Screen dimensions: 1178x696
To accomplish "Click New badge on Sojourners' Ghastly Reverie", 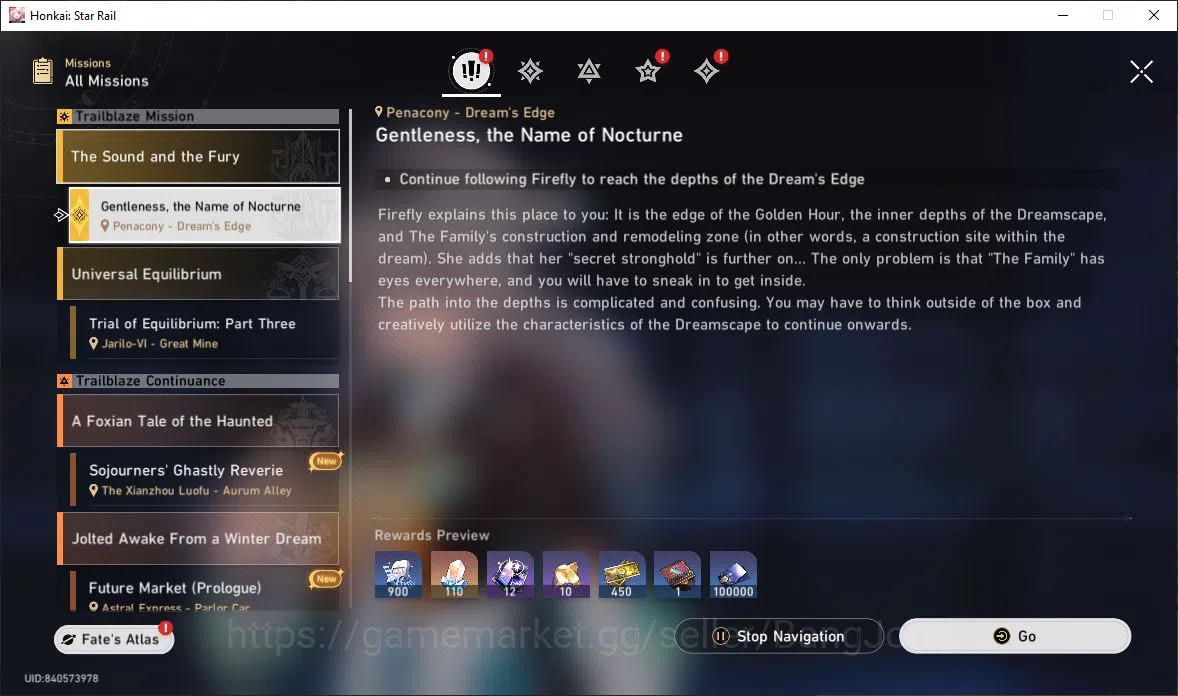I will click(x=326, y=461).
